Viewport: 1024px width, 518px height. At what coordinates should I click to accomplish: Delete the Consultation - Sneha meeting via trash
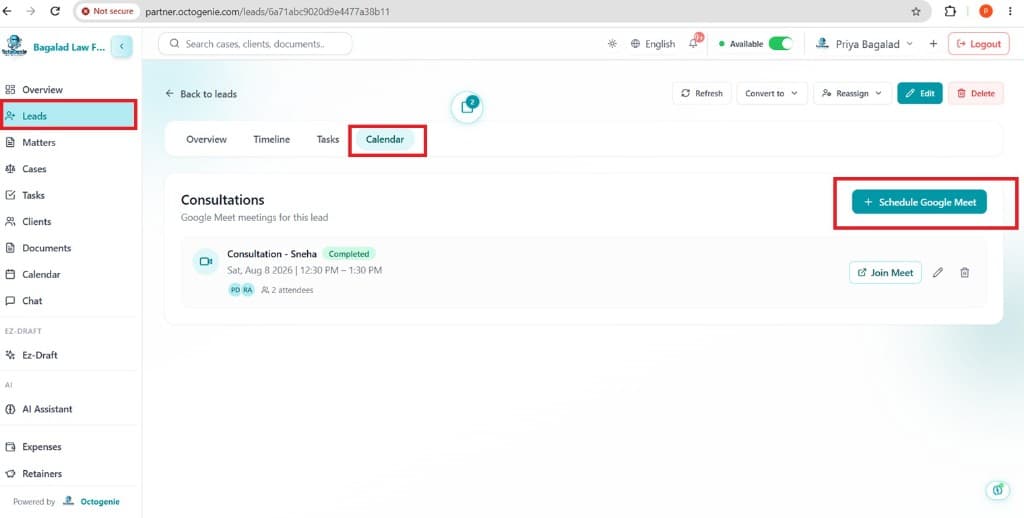coord(965,272)
